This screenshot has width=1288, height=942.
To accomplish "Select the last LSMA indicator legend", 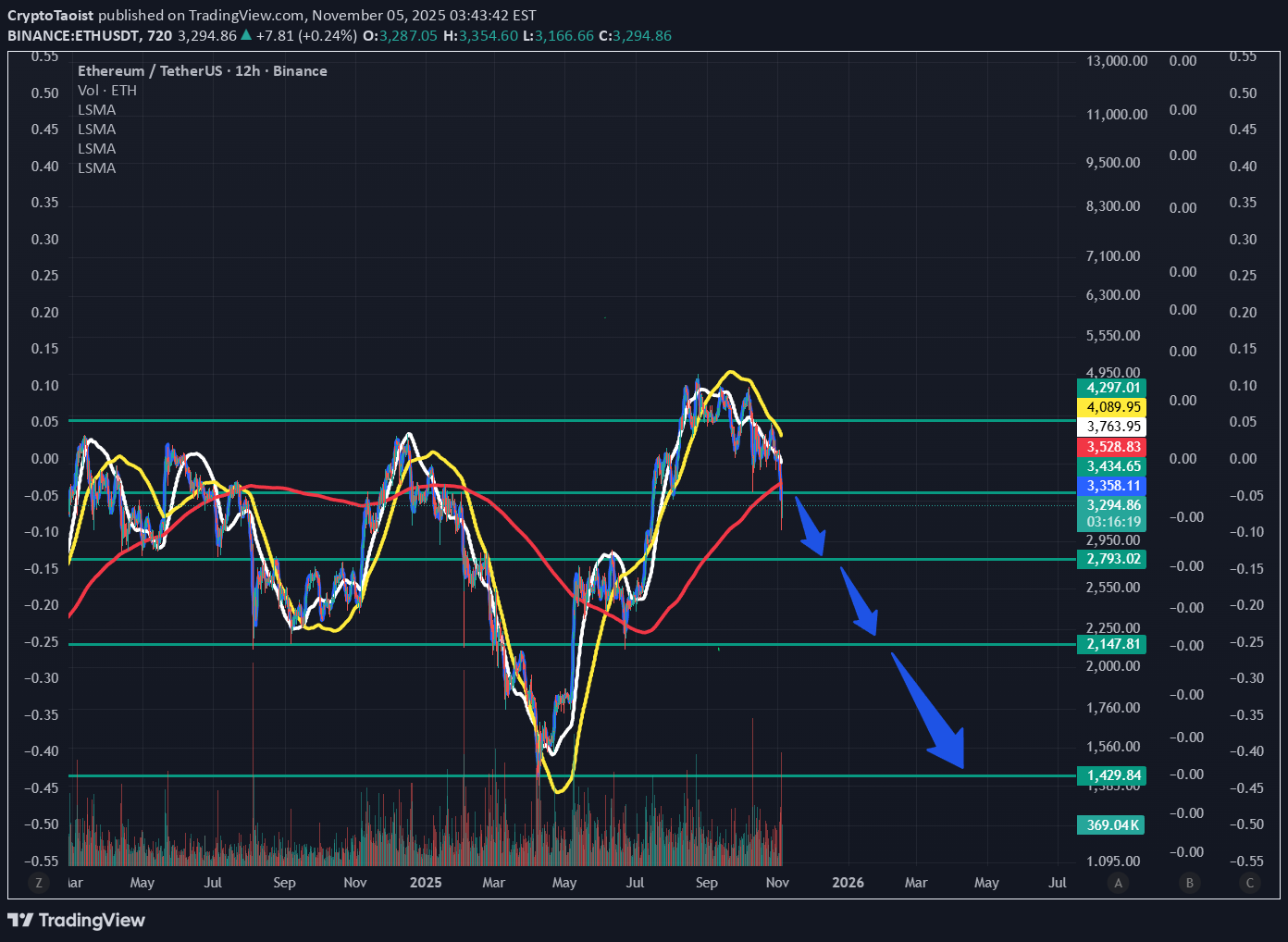I will (97, 168).
